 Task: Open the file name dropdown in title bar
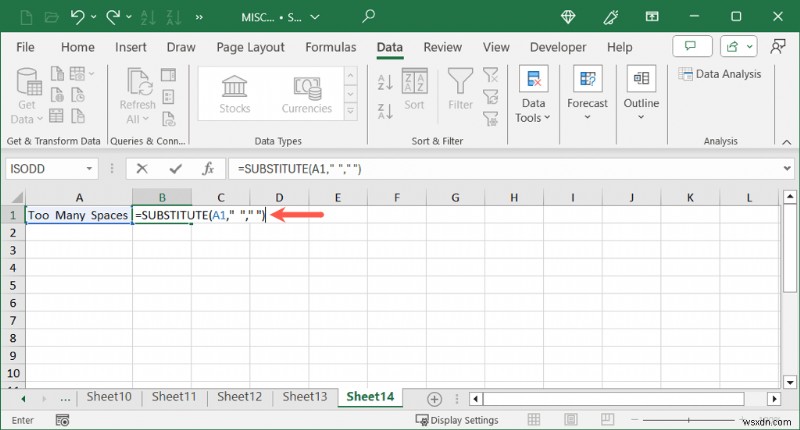(x=315, y=17)
